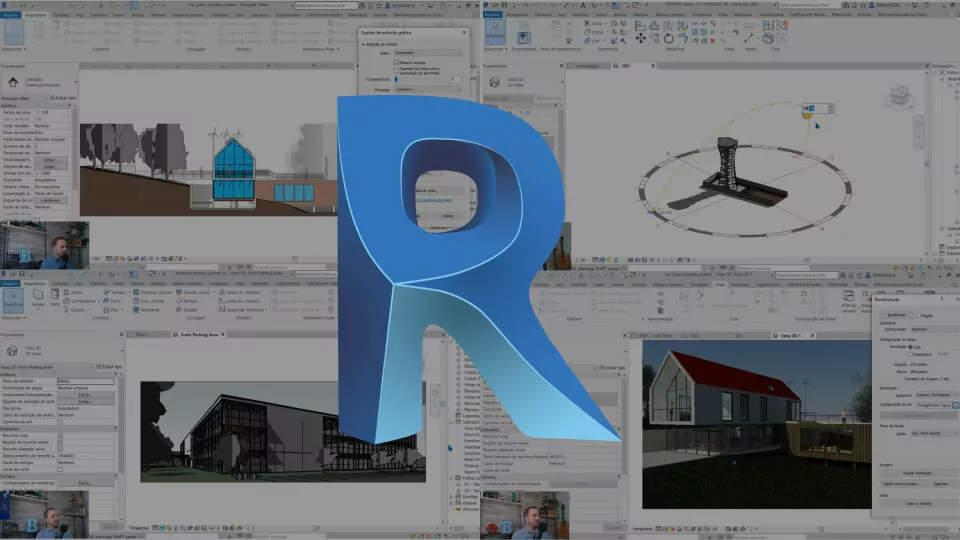The width and height of the screenshot is (960, 540).
Task: Select Modify tool in parking-area window ribbon
Action: click(13, 300)
